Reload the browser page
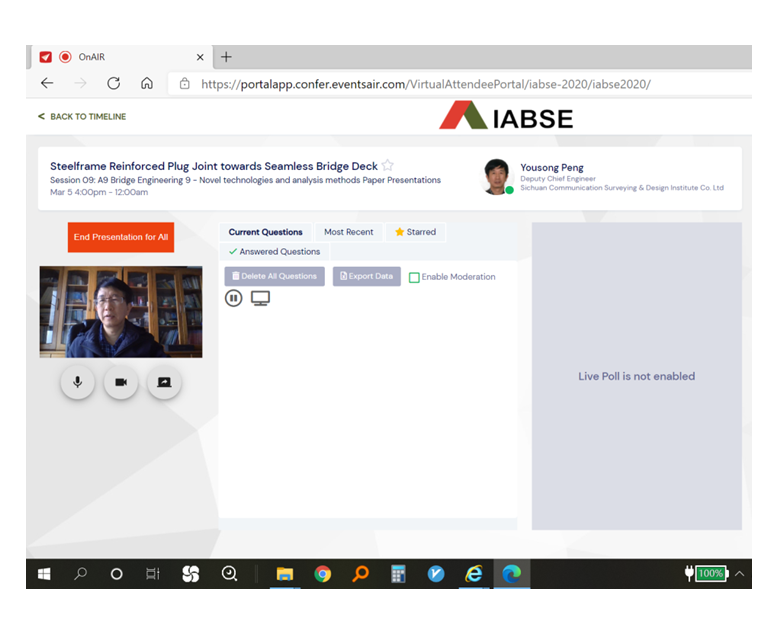This screenshot has width=778, height=633. (x=113, y=84)
